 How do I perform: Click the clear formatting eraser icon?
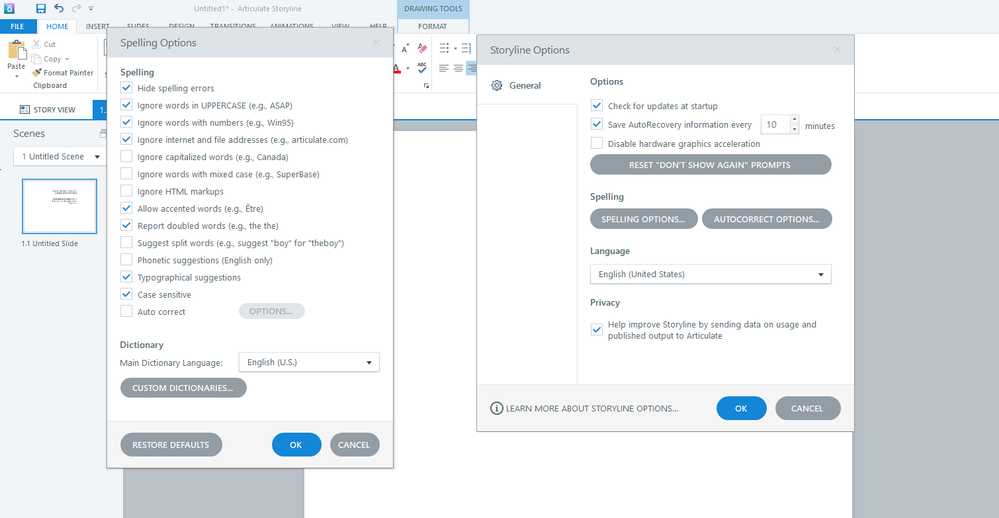tap(422, 48)
